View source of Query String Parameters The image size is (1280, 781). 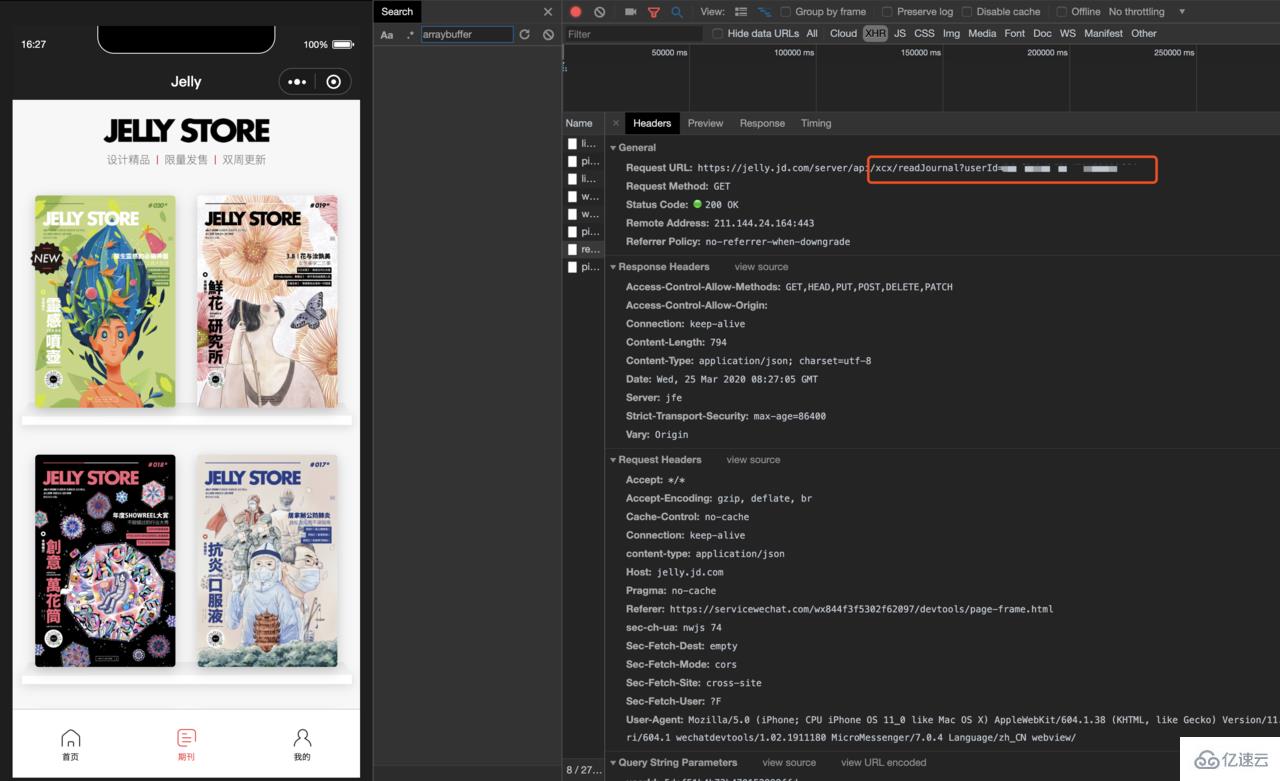[789, 762]
